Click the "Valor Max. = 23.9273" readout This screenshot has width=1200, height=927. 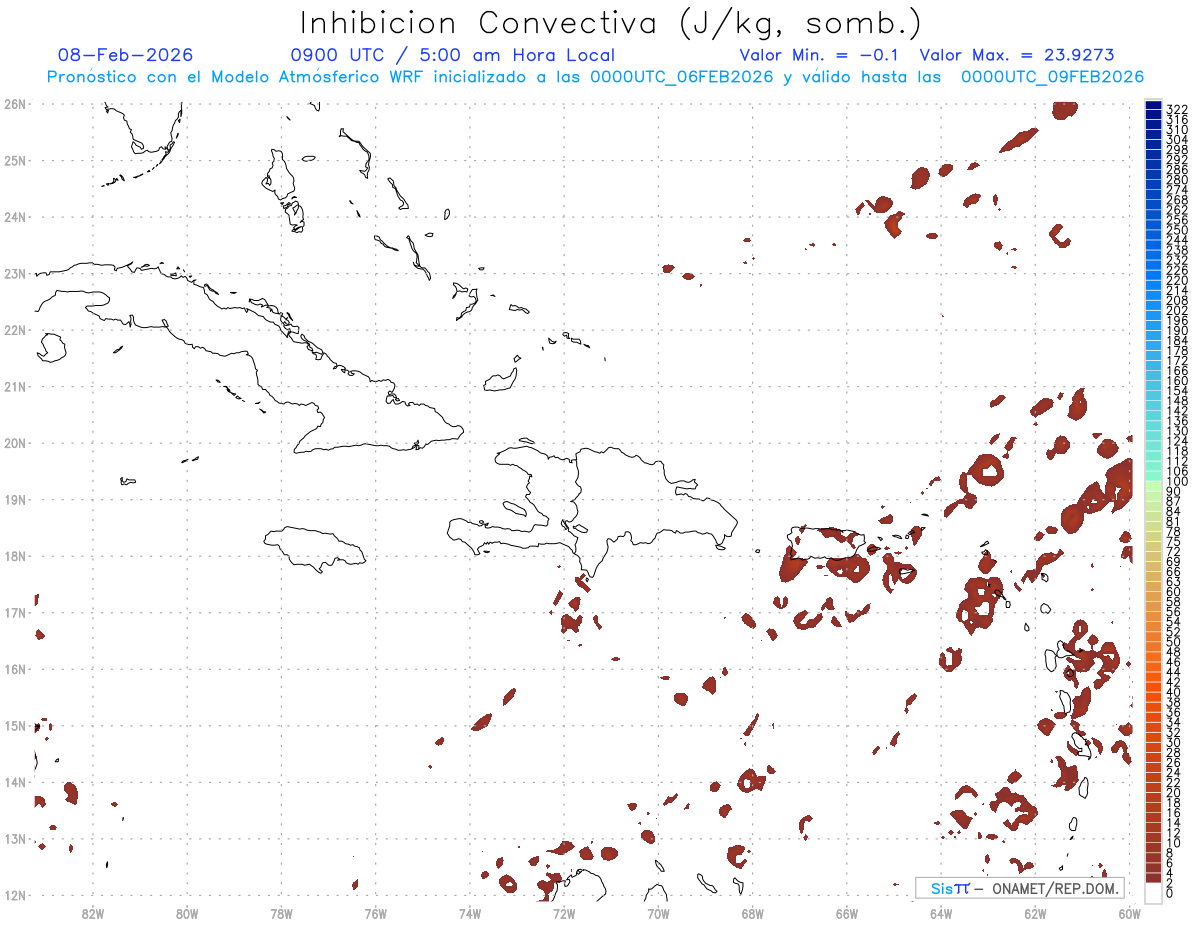point(1017,55)
